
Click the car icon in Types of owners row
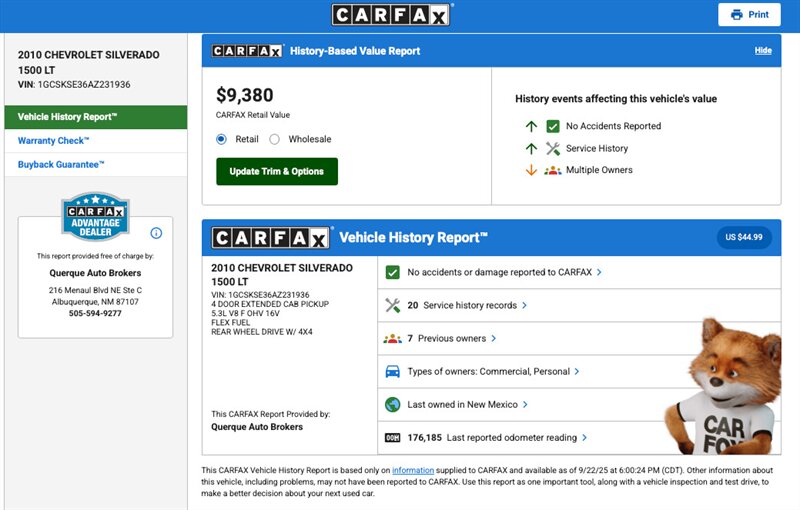(x=392, y=371)
